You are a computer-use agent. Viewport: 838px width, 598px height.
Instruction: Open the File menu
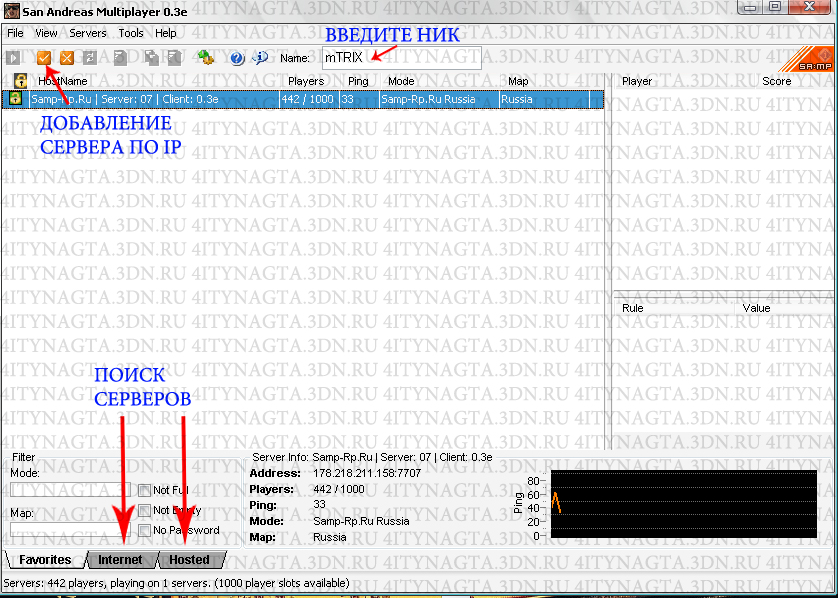pyautogui.click(x=15, y=33)
